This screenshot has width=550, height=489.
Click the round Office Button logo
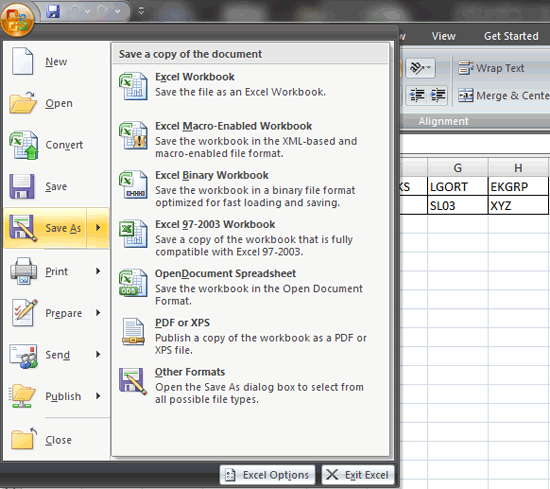click(17, 19)
